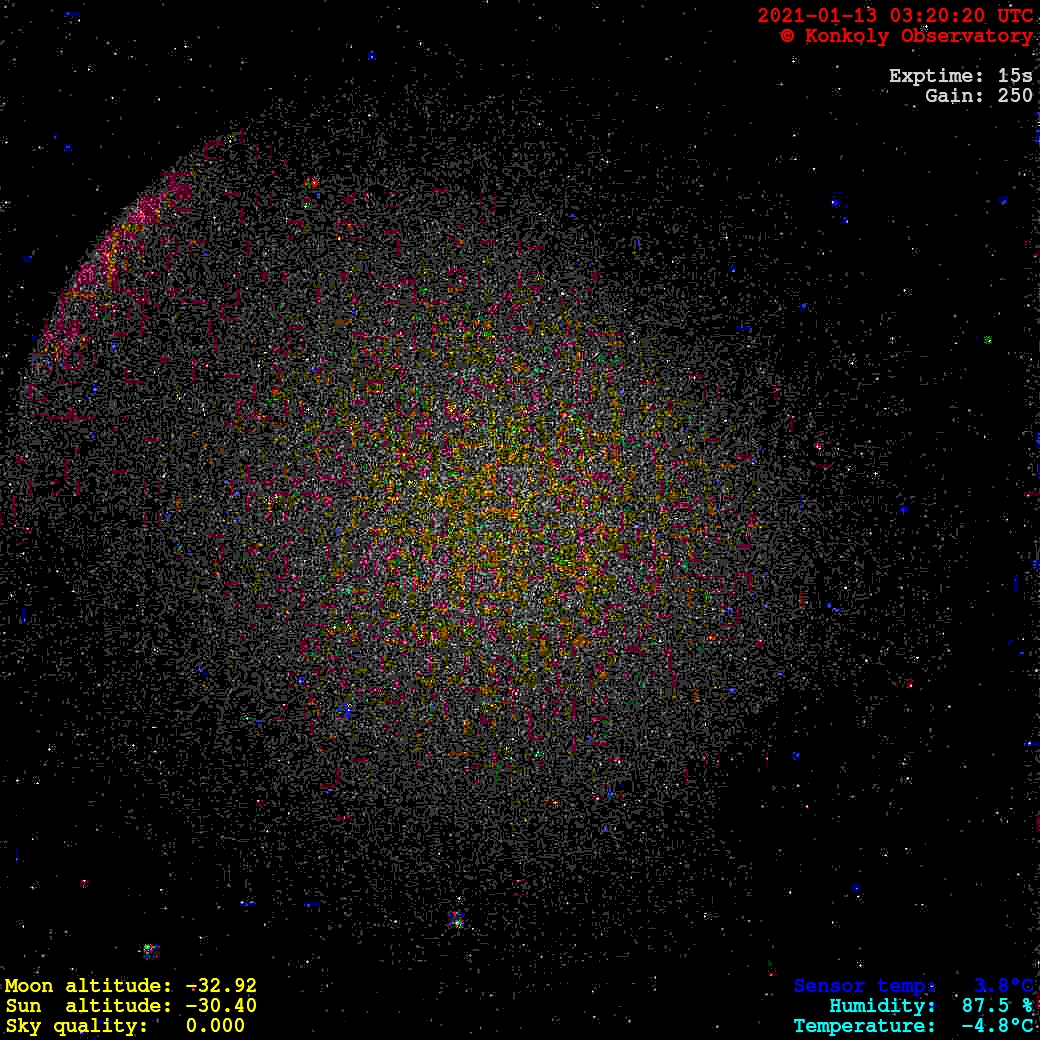Click the Humidity value 87.5 %
Viewport: 1040px width, 1040px height.
click(x=997, y=1006)
